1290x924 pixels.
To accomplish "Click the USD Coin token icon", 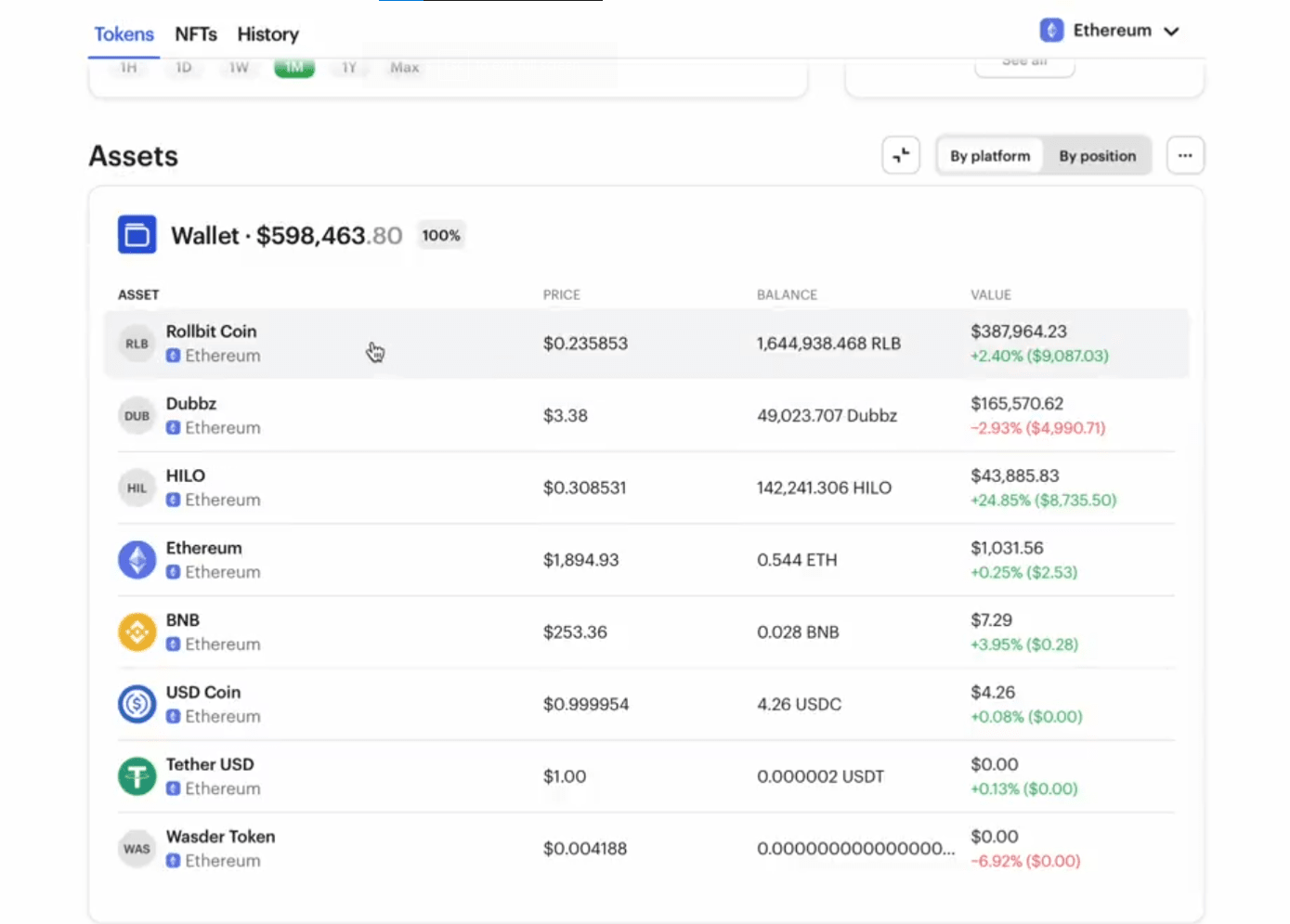I will (137, 705).
